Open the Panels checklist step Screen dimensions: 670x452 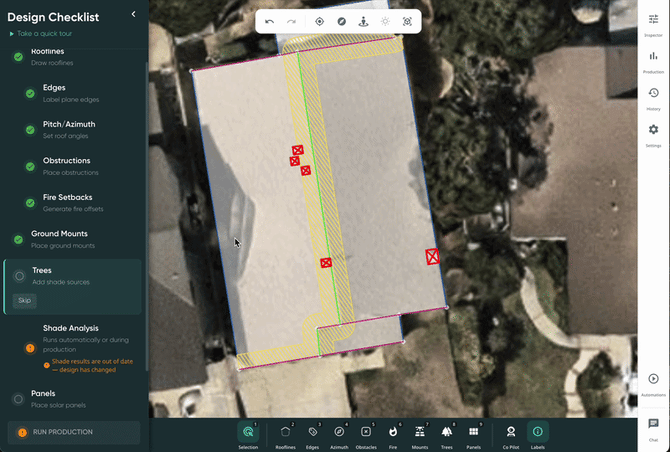(73, 399)
